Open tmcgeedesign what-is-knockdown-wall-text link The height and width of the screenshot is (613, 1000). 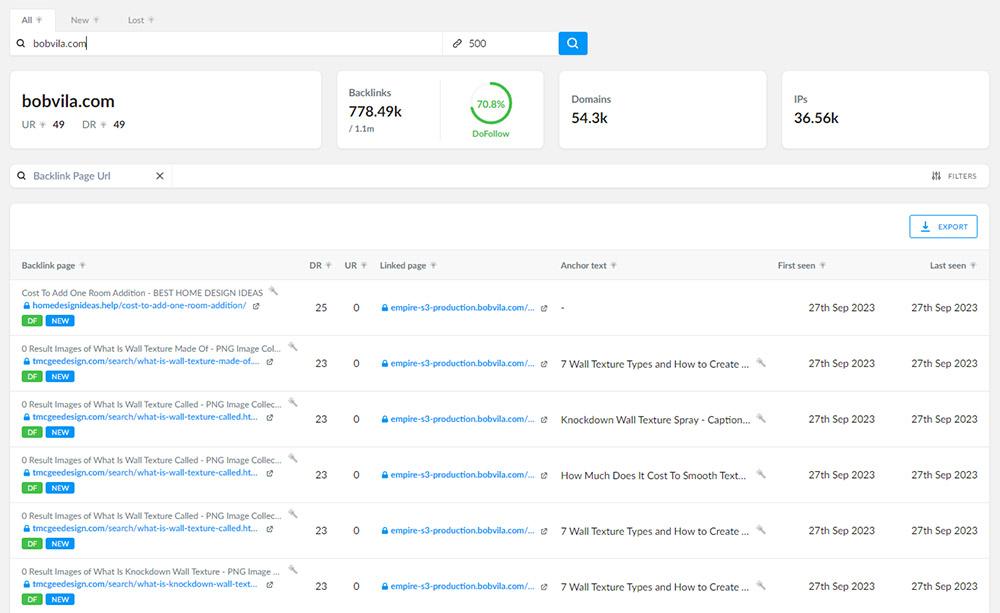click(x=145, y=584)
